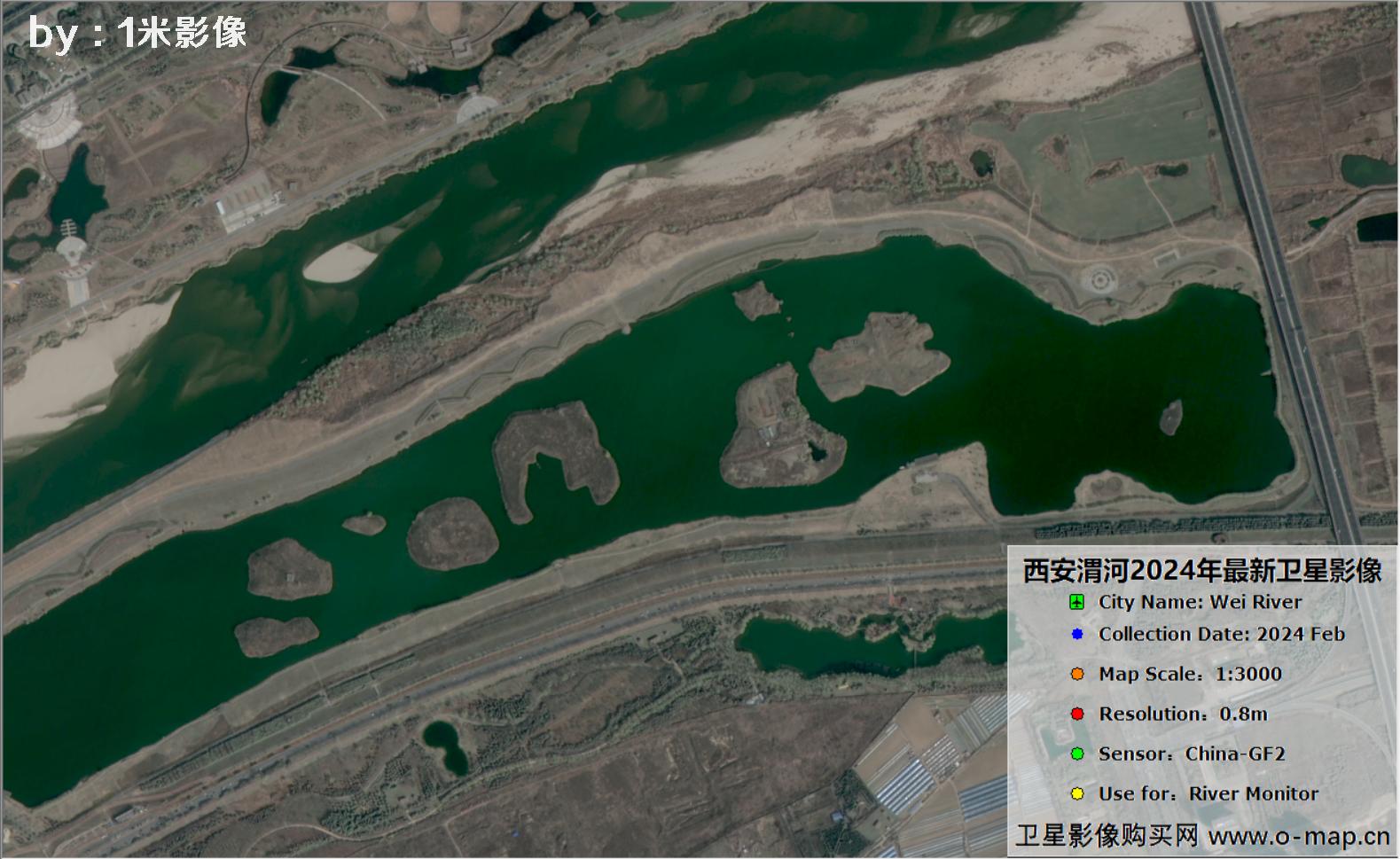Click the orange dot beside Map Scale

pyautogui.click(x=1077, y=675)
